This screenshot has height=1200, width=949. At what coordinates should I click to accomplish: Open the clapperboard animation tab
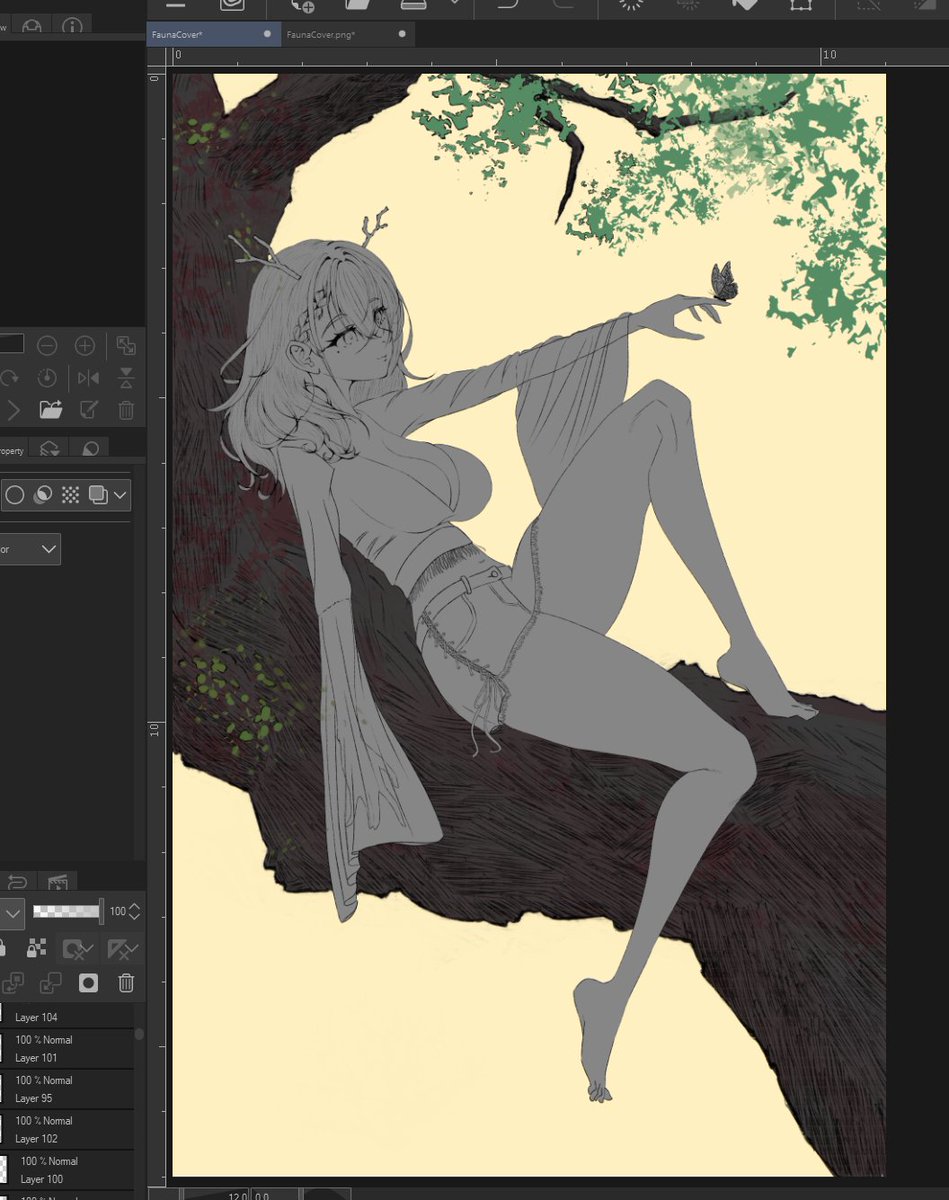coord(57,881)
